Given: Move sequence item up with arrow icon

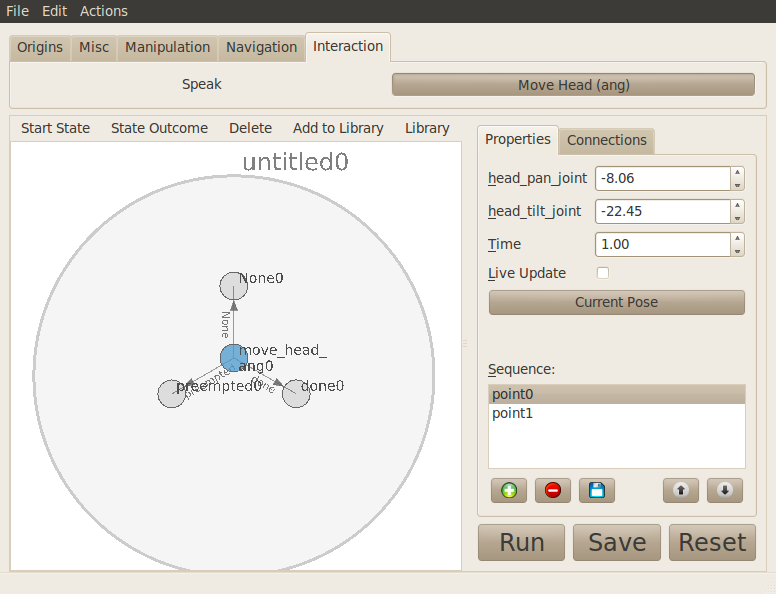Looking at the screenshot, I should (681, 490).
